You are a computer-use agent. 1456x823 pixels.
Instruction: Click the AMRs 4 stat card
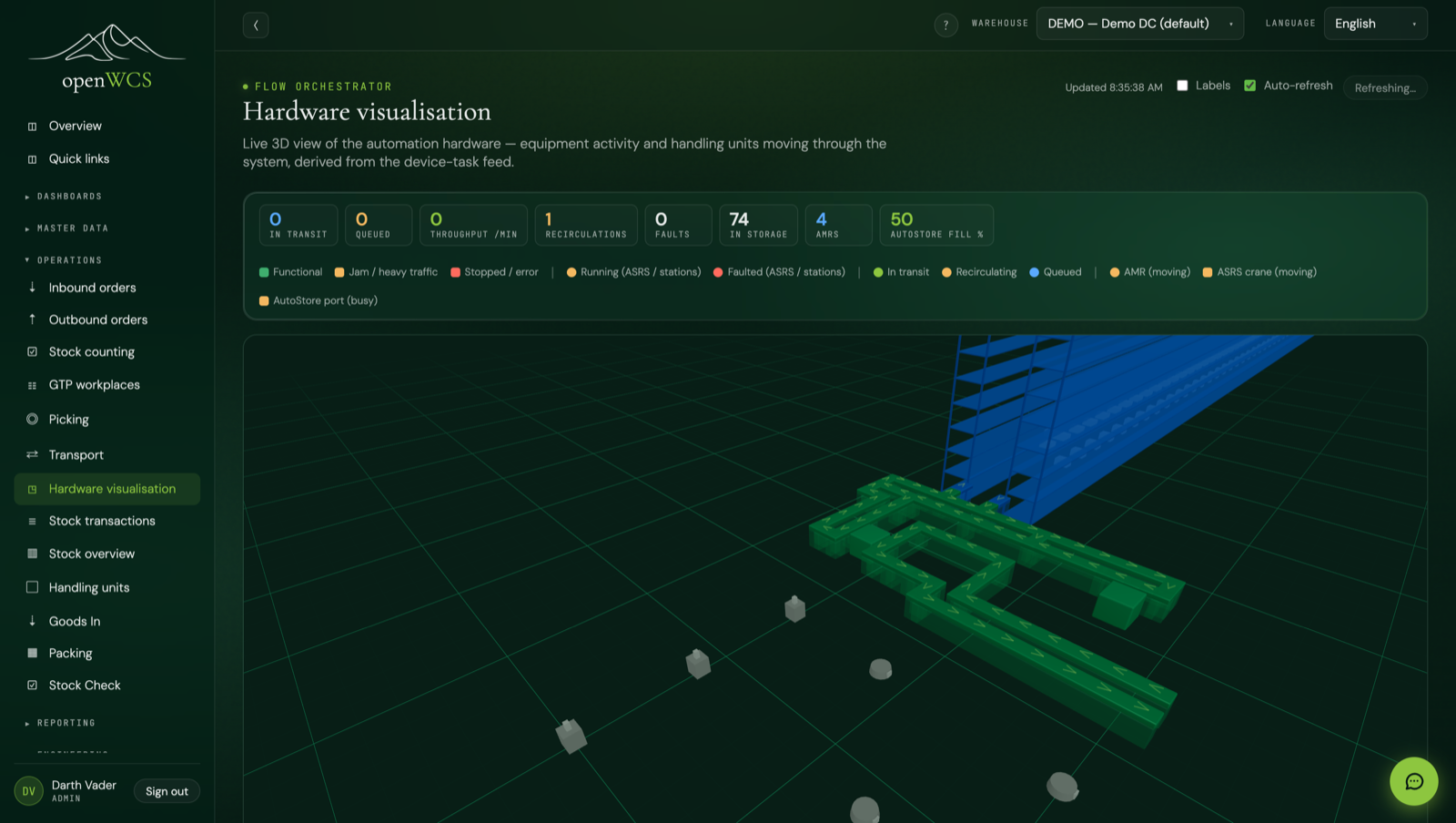(x=838, y=225)
